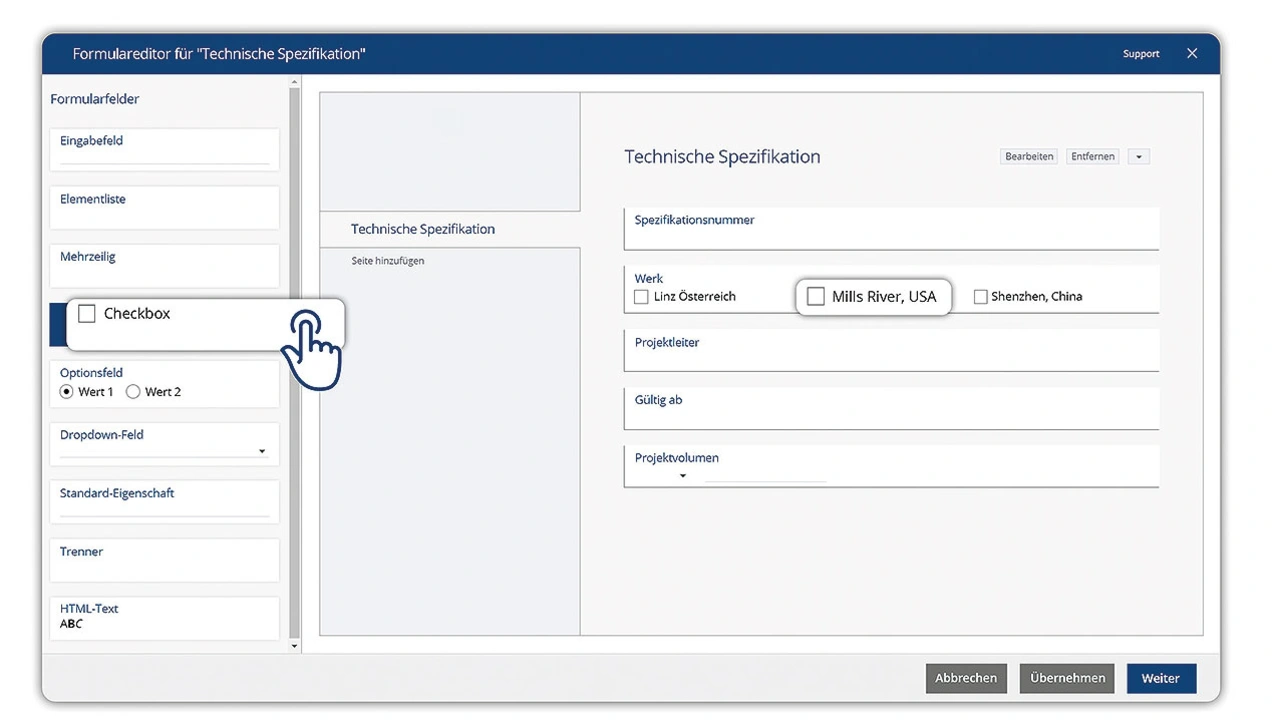The image size is (1280, 723).
Task: Choose the Wert 2 radio option
Action: point(133,392)
